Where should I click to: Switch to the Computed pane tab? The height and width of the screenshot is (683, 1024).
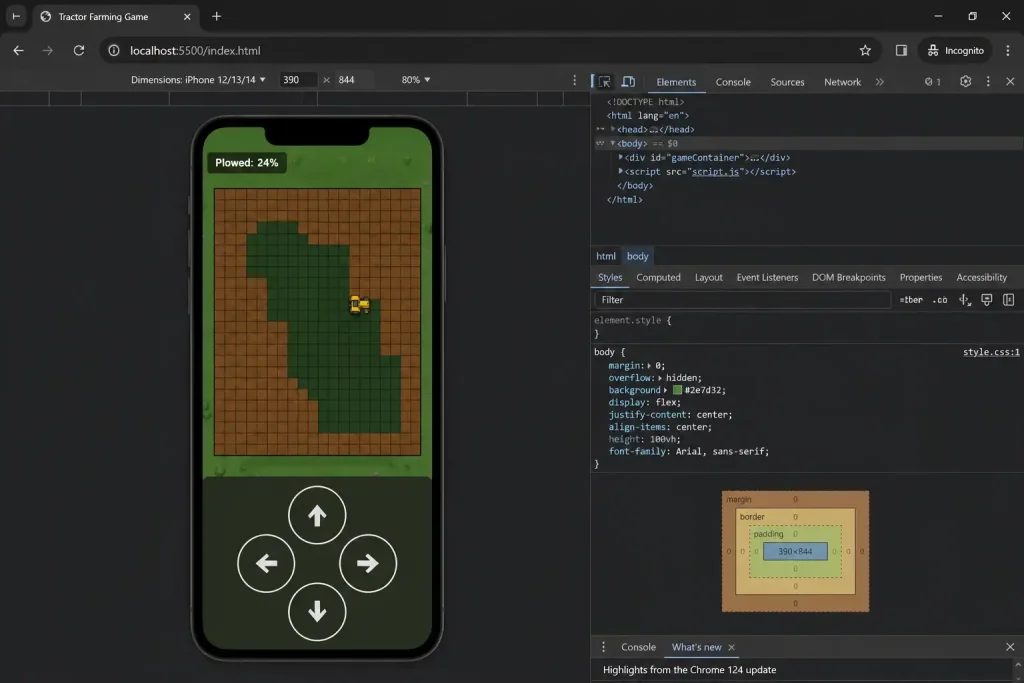658,278
